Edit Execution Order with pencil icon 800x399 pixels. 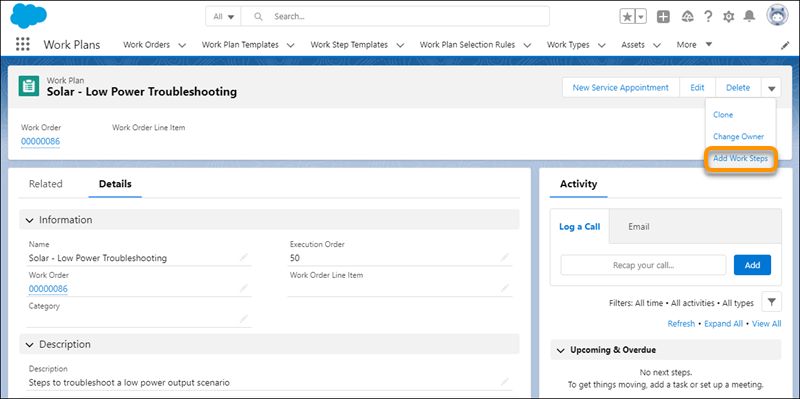click(x=505, y=257)
